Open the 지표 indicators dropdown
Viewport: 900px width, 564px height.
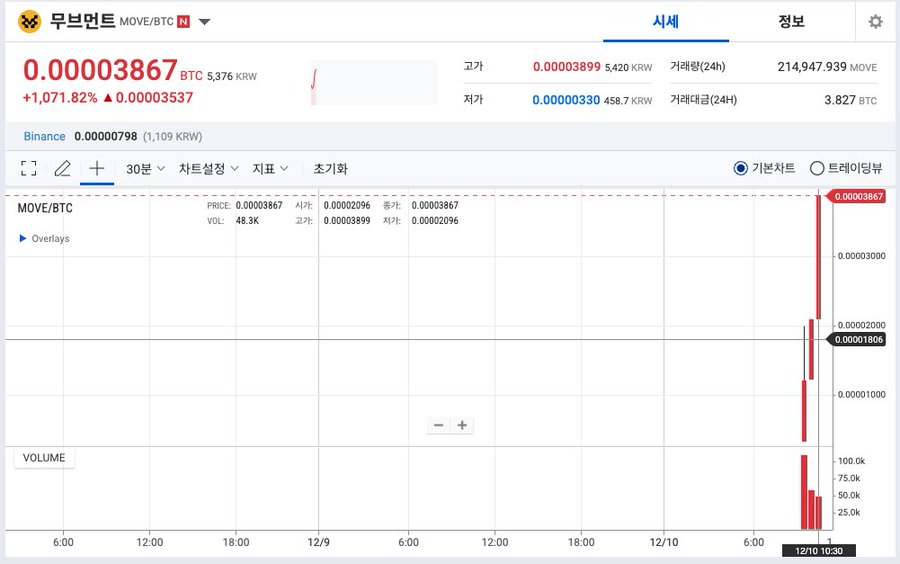tap(270, 169)
